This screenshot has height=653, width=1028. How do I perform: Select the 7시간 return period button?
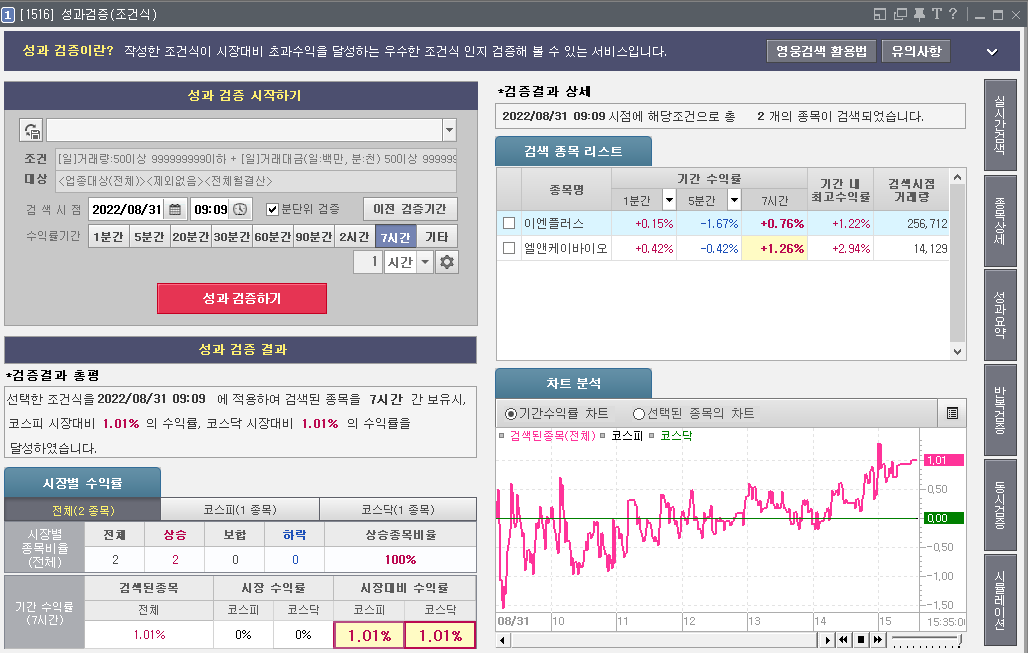pos(396,237)
